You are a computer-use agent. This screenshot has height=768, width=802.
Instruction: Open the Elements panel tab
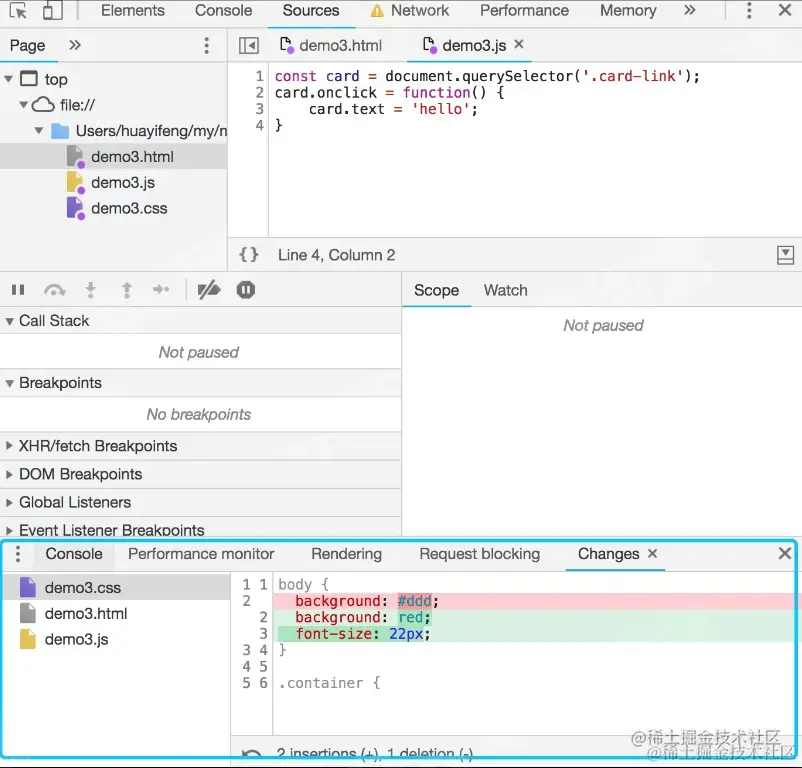132,10
